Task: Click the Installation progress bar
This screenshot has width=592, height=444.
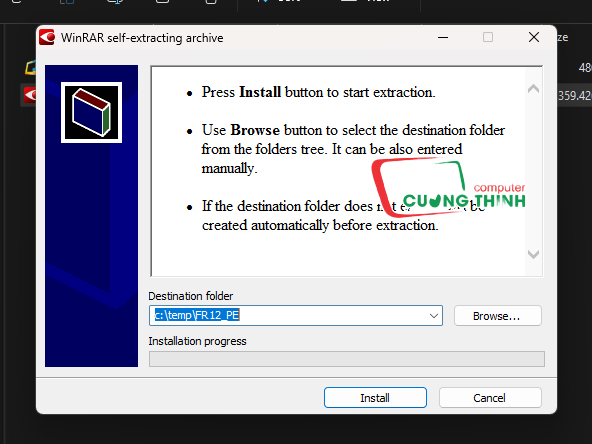Action: tap(347, 359)
